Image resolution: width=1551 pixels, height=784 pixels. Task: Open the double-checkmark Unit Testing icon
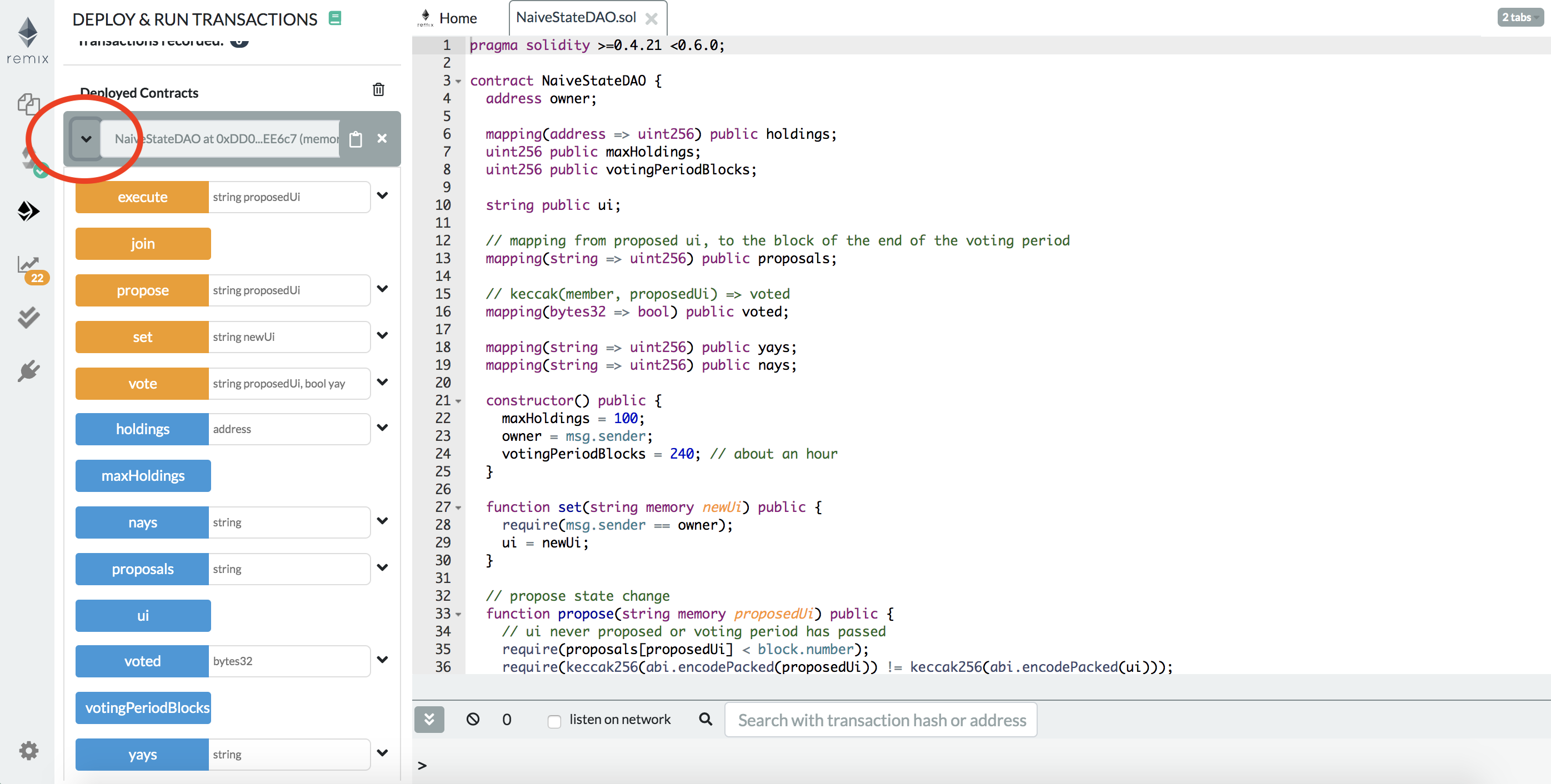(x=28, y=317)
